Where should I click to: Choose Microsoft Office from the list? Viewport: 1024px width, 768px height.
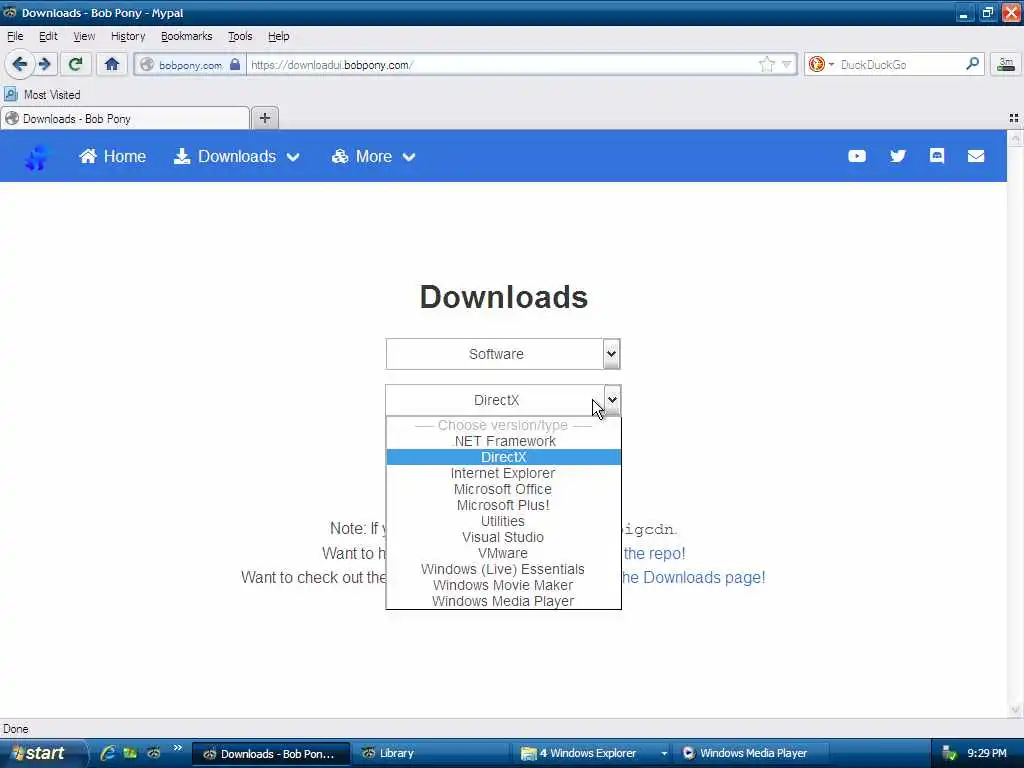[x=504, y=489]
